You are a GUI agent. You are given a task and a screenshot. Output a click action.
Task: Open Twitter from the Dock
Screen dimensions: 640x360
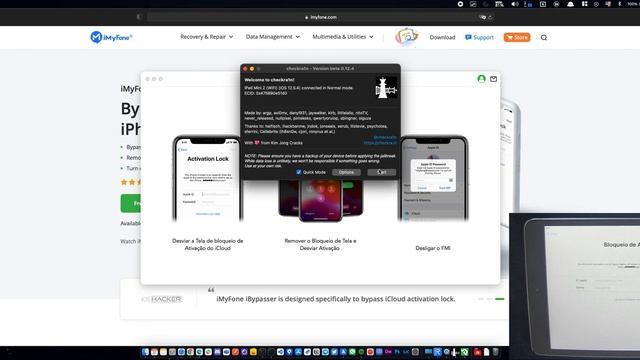[x=334, y=352]
